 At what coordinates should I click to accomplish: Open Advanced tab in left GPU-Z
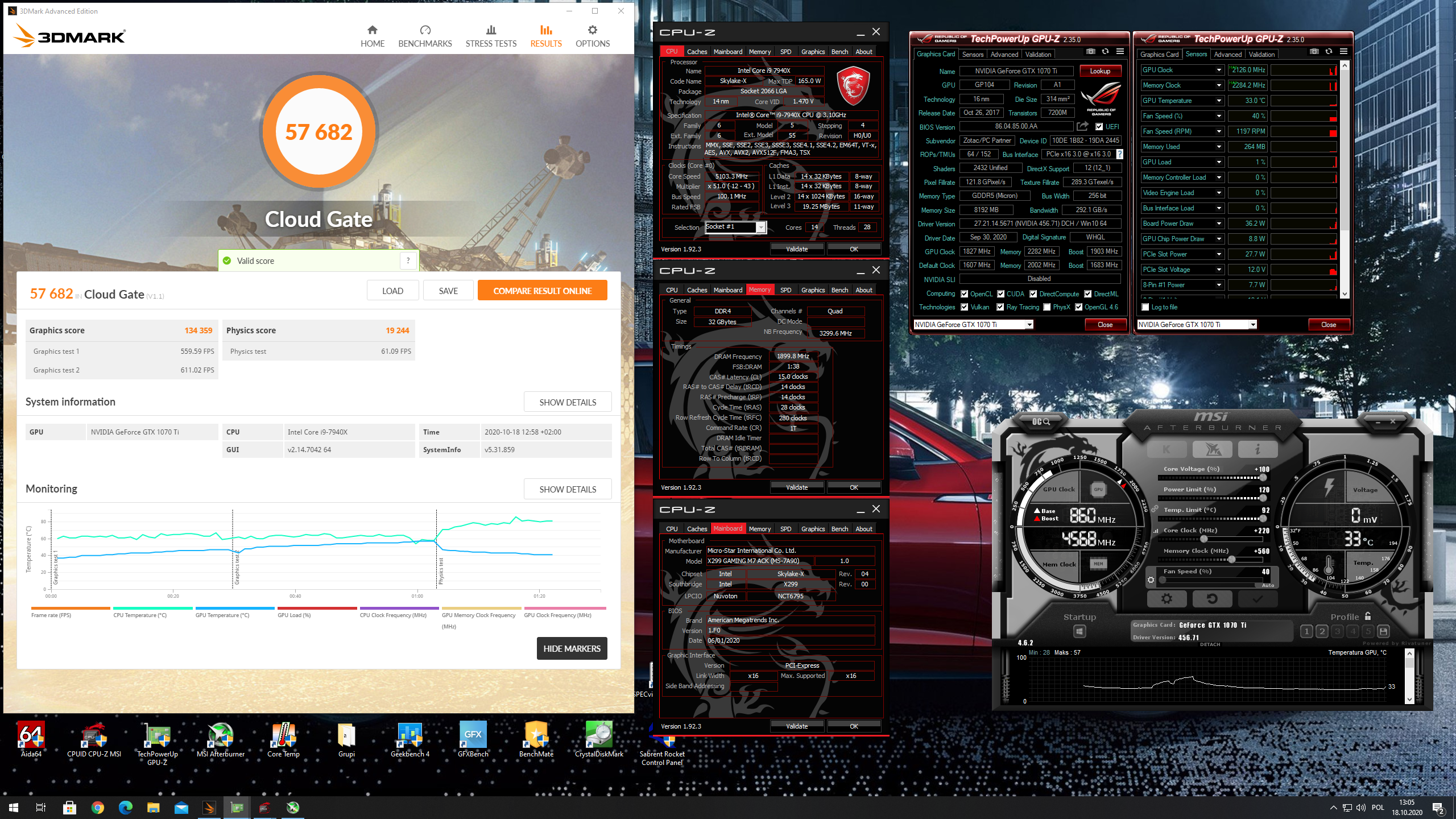tap(1004, 55)
